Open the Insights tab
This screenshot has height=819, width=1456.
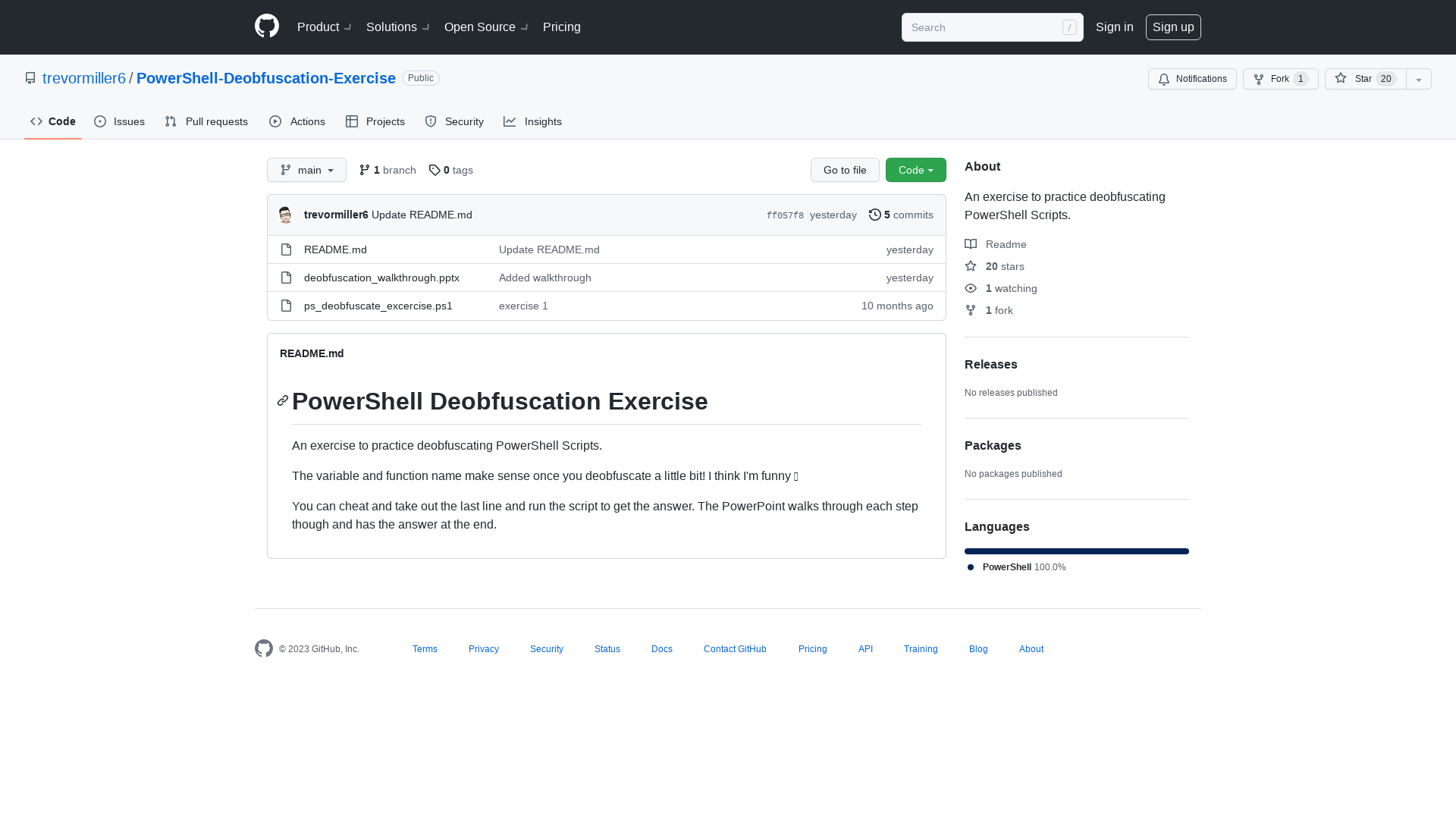click(x=532, y=121)
